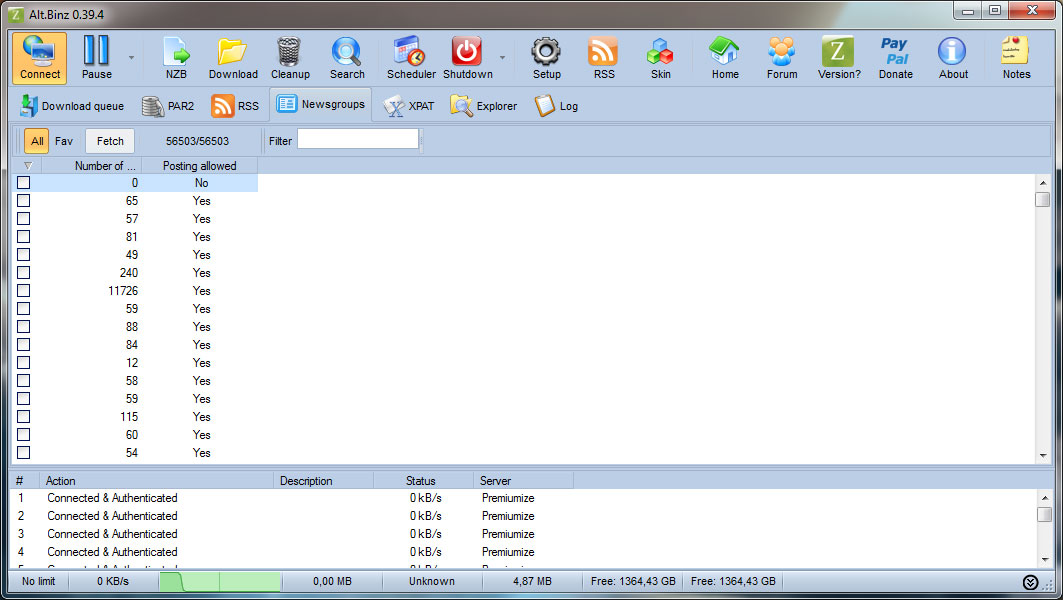
Task: Open the XPAT tab
Action: [409, 106]
